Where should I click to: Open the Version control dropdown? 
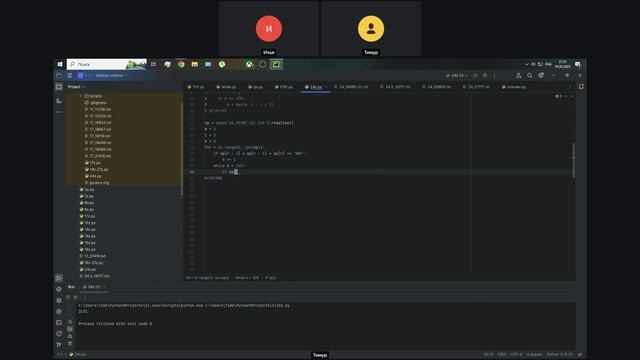point(111,76)
